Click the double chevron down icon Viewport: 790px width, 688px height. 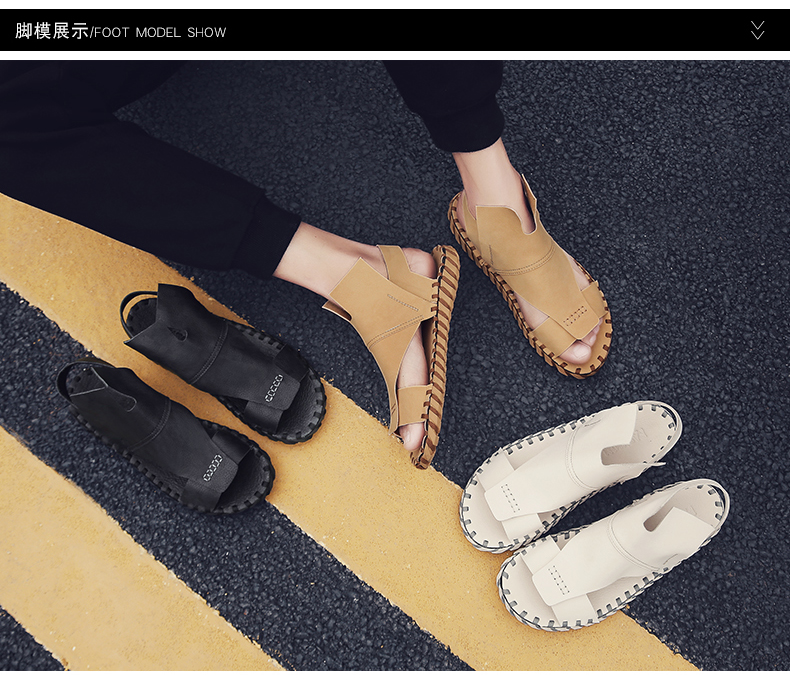(x=757, y=30)
